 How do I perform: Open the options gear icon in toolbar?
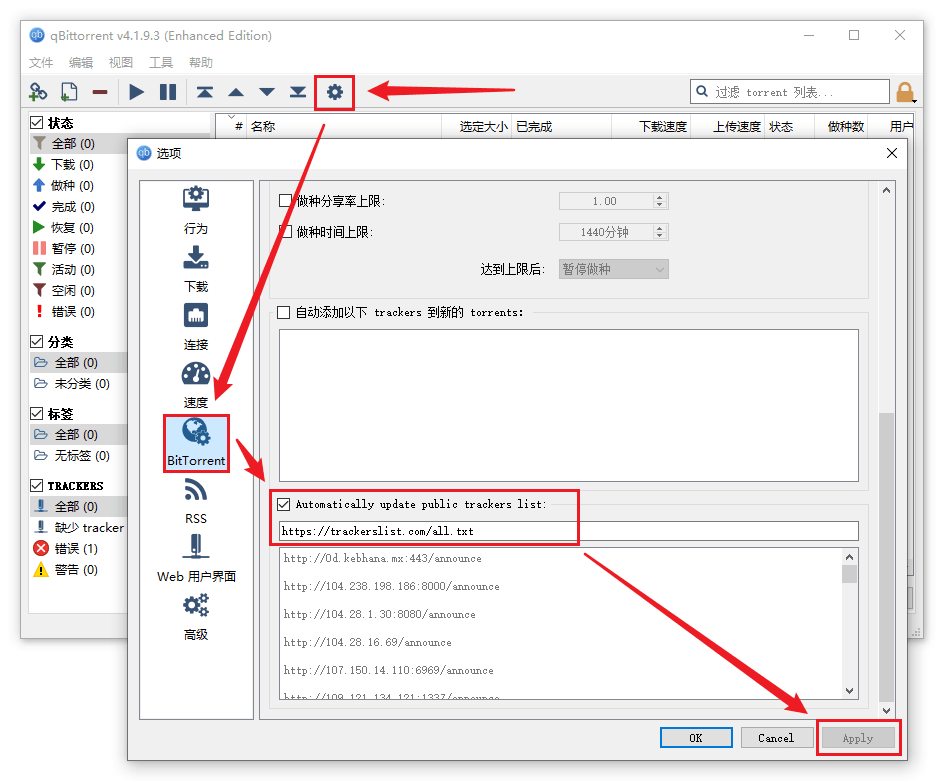click(334, 93)
